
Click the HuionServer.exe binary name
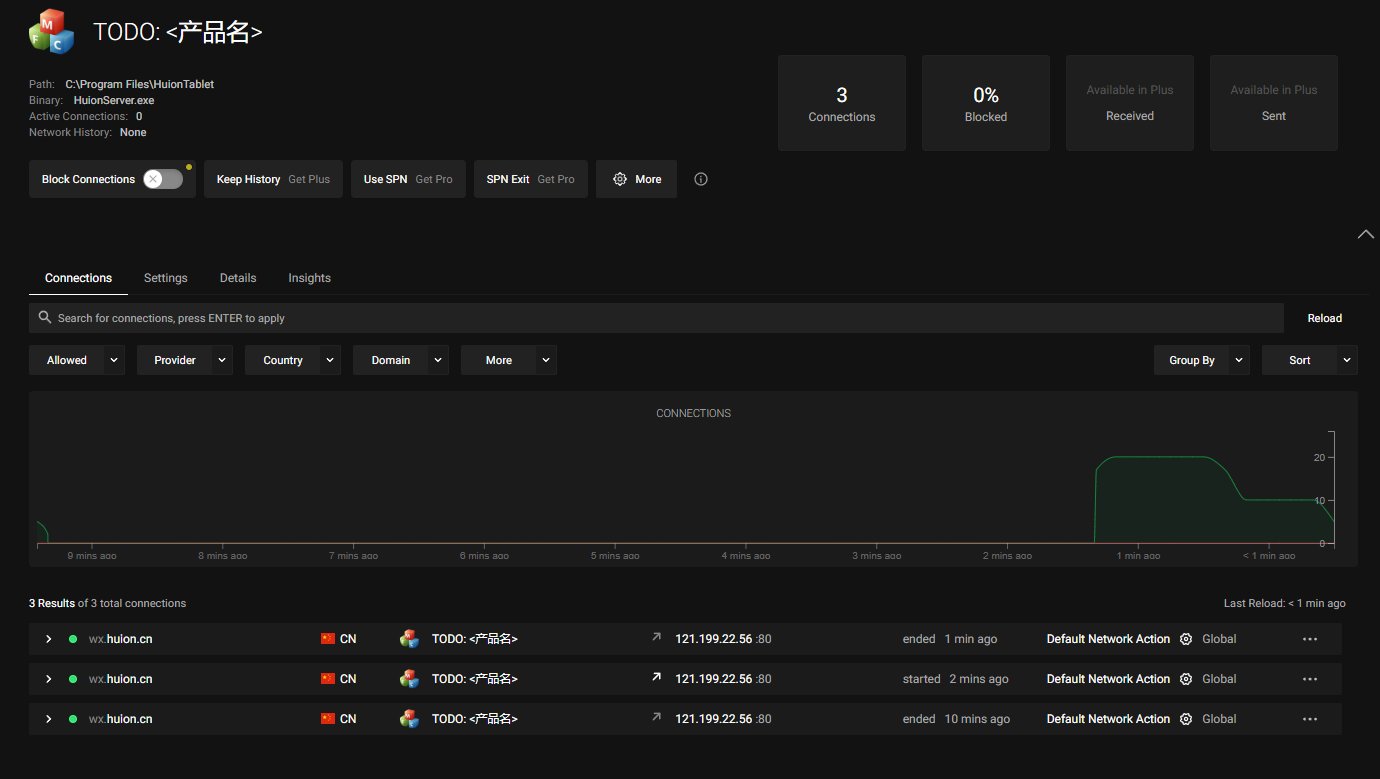click(114, 100)
